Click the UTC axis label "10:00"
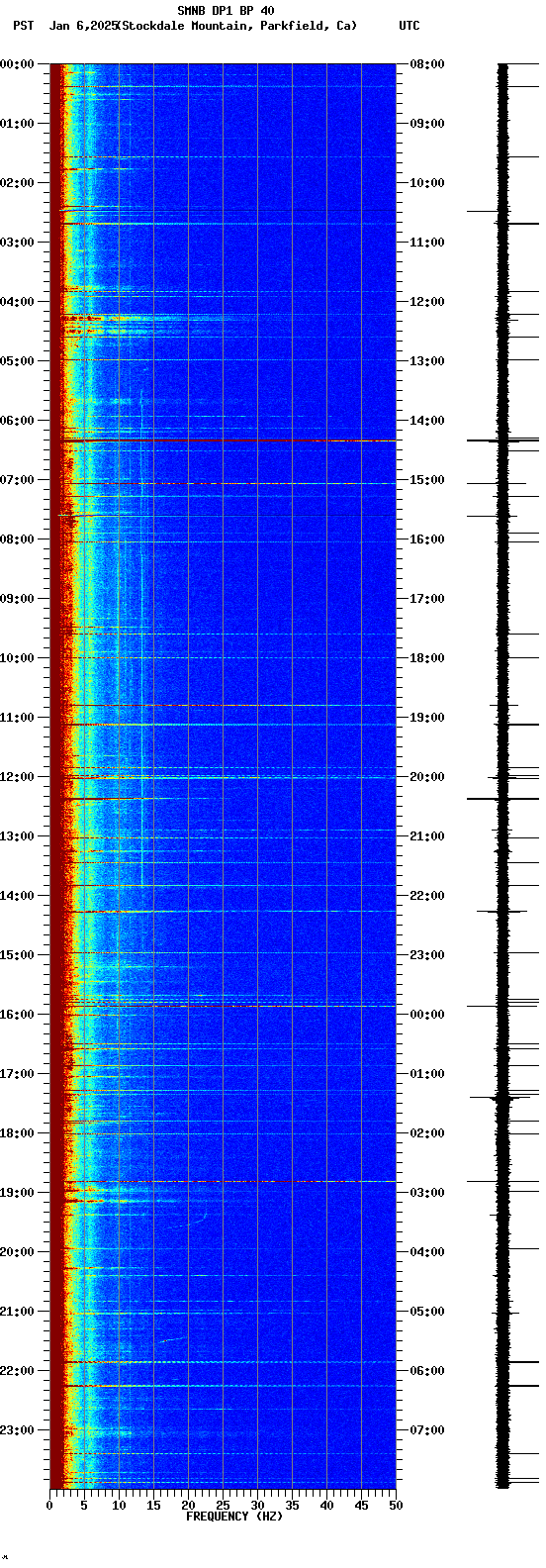This screenshot has height=1568, width=546. pos(427,183)
